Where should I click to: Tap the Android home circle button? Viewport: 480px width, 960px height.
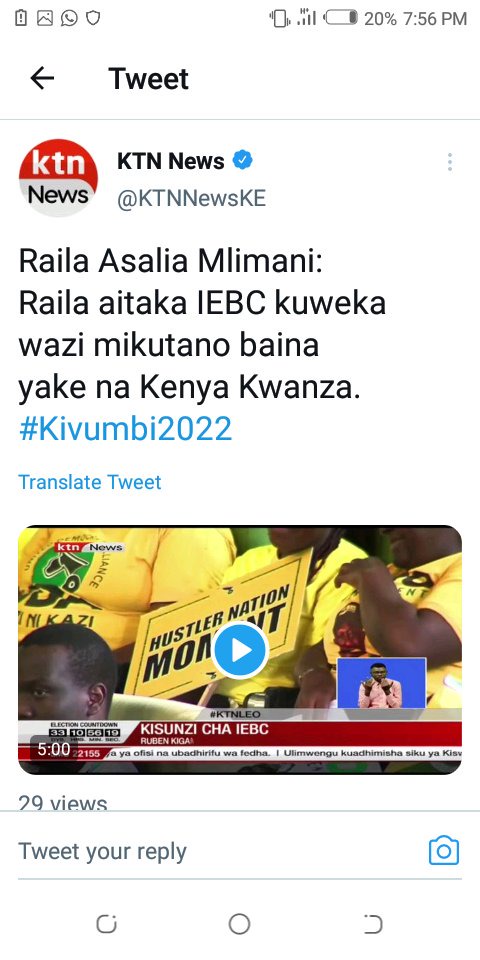click(x=239, y=924)
